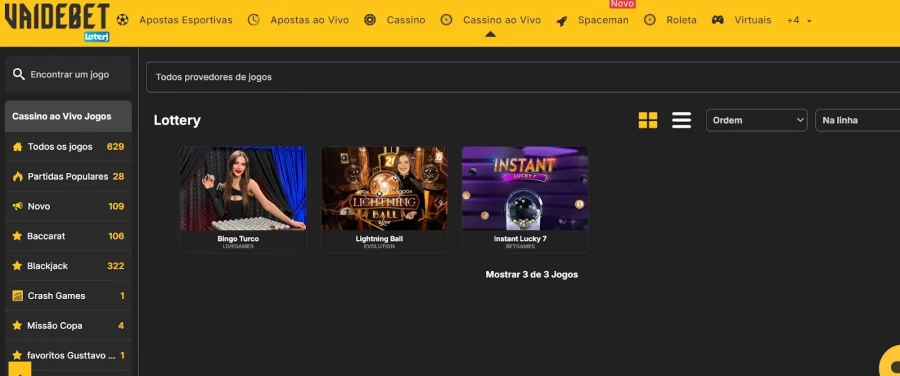The image size is (900, 376).
Task: Open the Spaceman game page
Action: click(x=603, y=20)
